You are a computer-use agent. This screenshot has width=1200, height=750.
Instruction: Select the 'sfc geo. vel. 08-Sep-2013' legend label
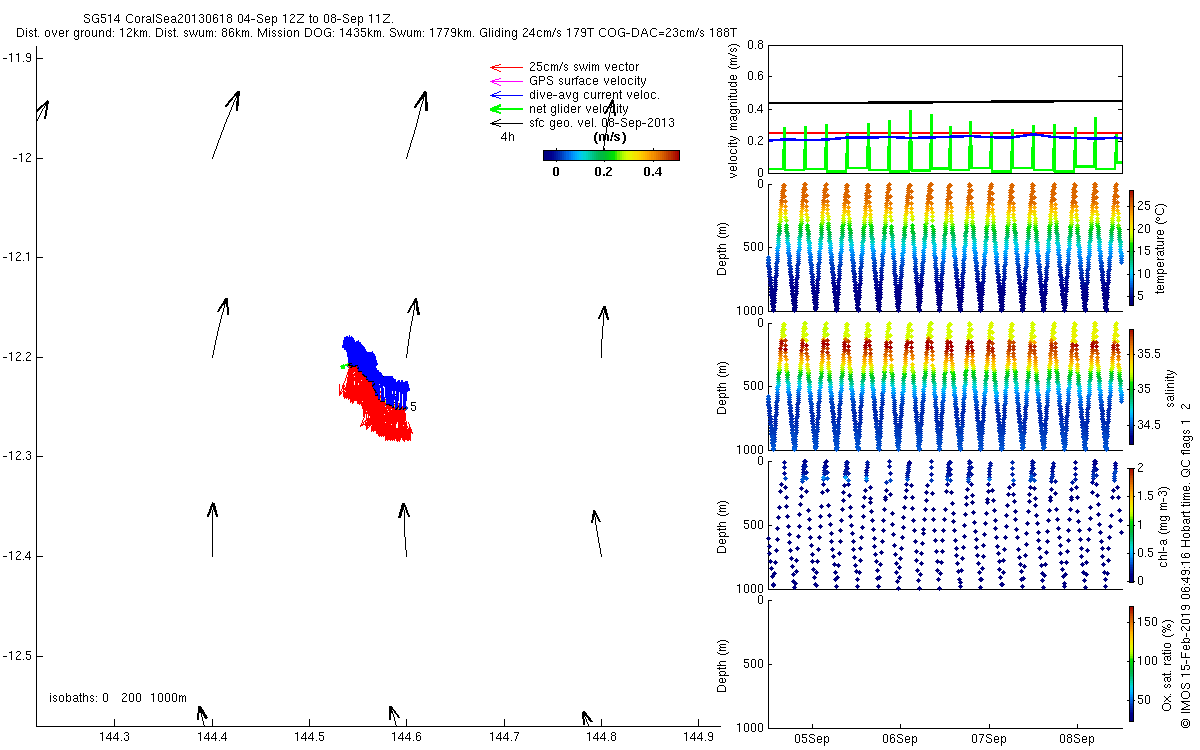[602, 123]
